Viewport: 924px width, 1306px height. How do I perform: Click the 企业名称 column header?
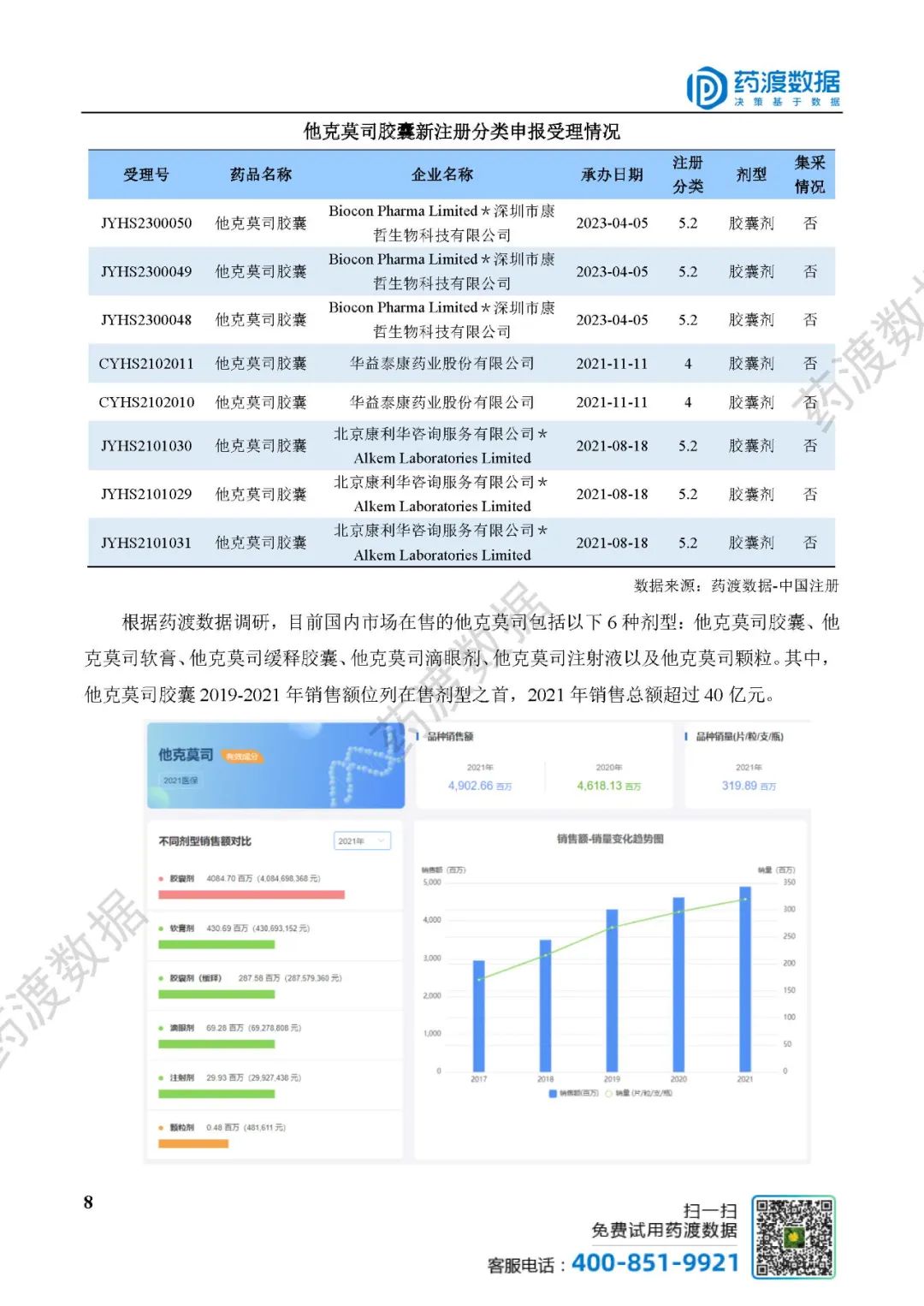441,175
